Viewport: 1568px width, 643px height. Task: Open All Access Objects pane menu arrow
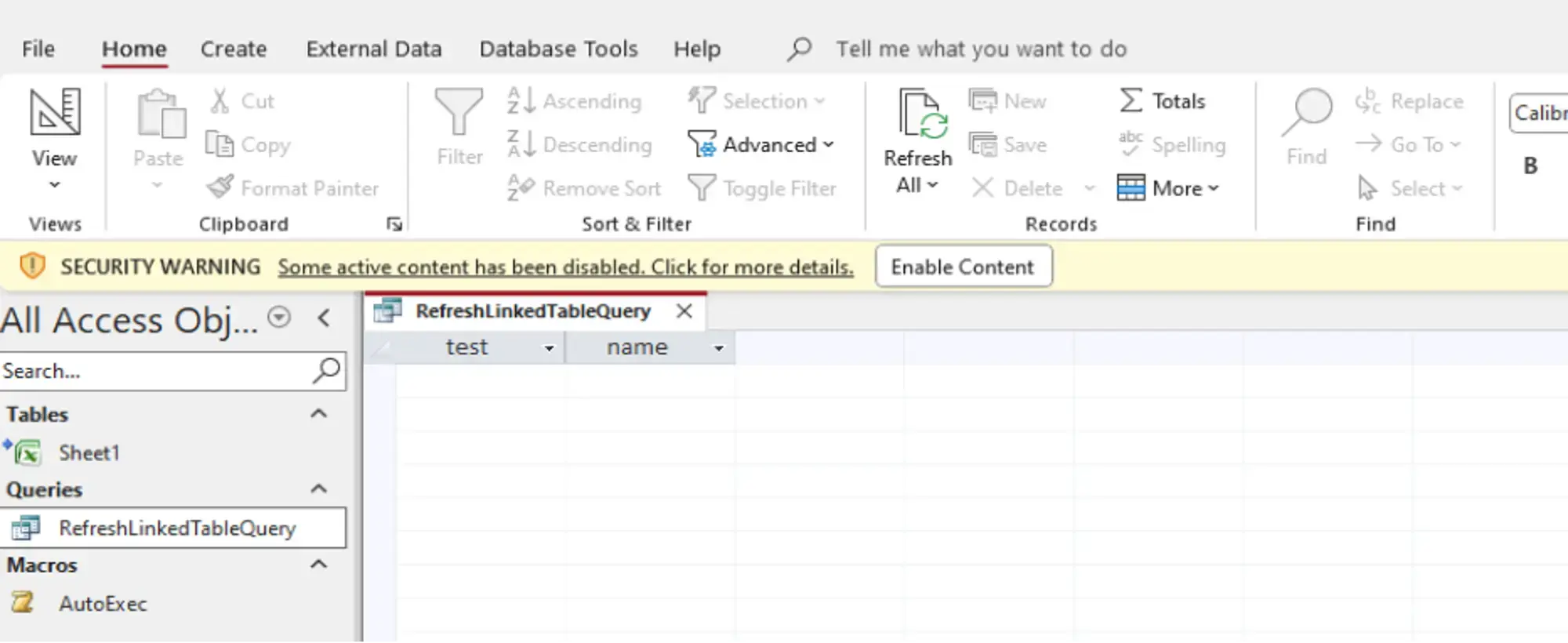click(279, 318)
